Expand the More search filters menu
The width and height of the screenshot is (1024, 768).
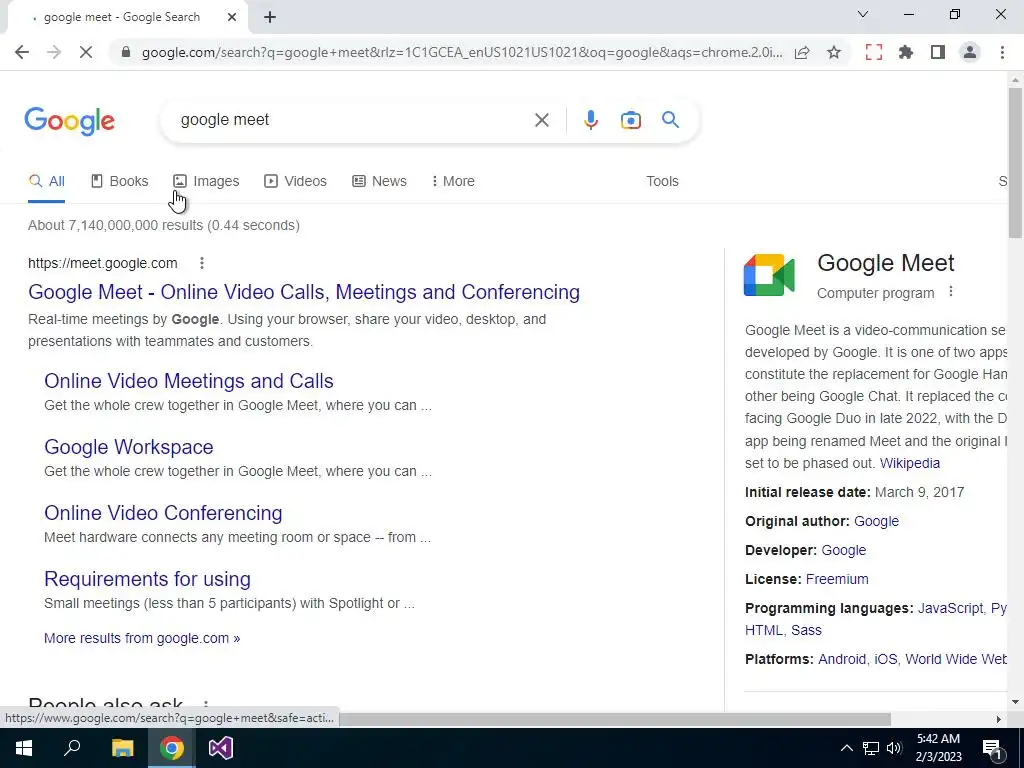pyautogui.click(x=453, y=182)
